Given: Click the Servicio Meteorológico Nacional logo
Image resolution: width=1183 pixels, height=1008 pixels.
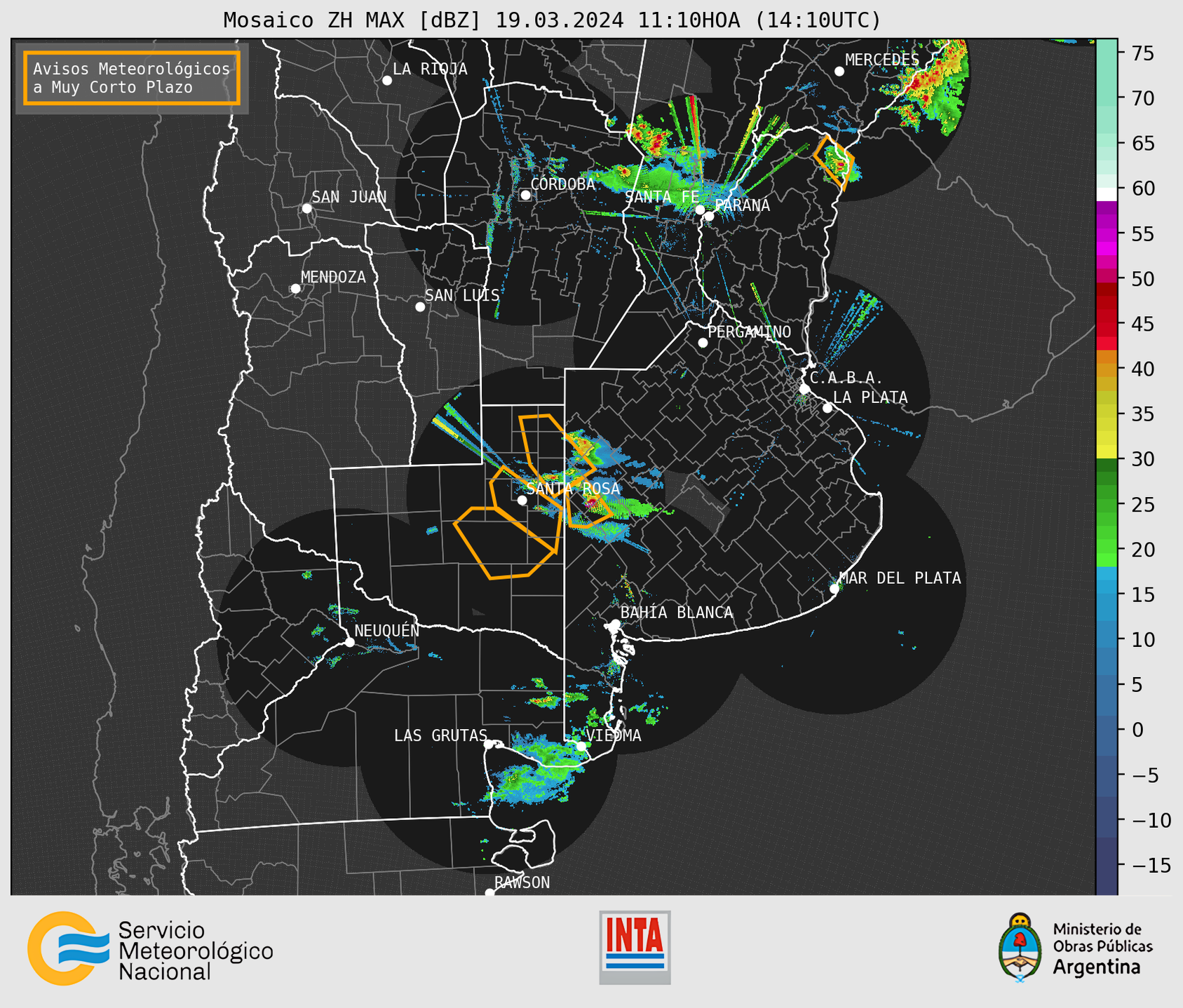Looking at the screenshot, I should [150, 948].
